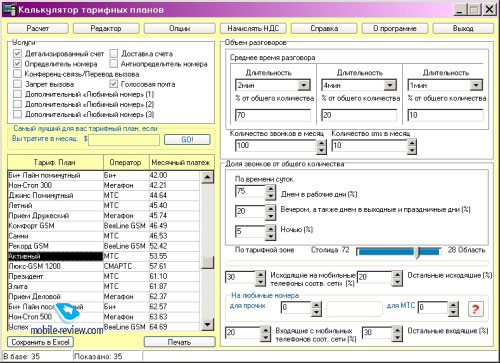Sort by Месячный платеж column header
This screenshot has width=500, height=363.
(x=181, y=163)
